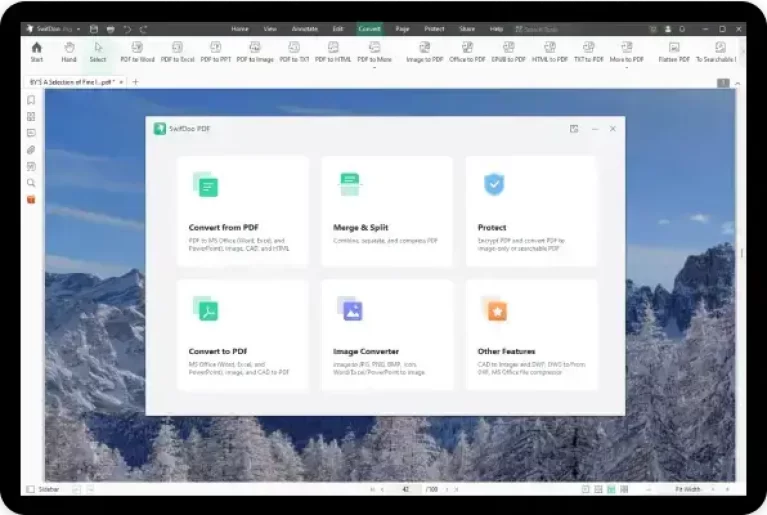Collapse the ribbon with the chevron

tap(738, 84)
